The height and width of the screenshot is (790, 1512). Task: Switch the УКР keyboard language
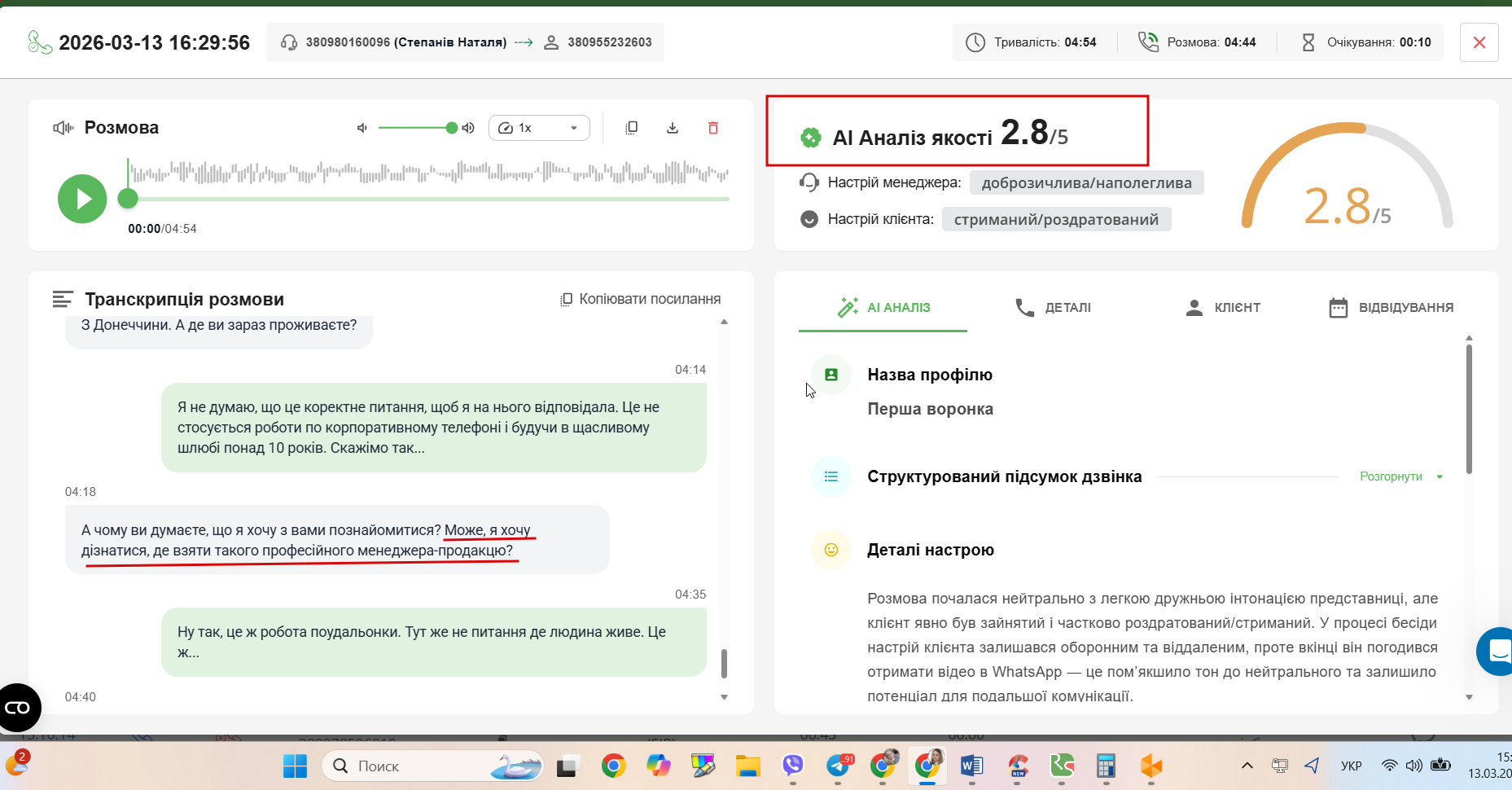1352,766
